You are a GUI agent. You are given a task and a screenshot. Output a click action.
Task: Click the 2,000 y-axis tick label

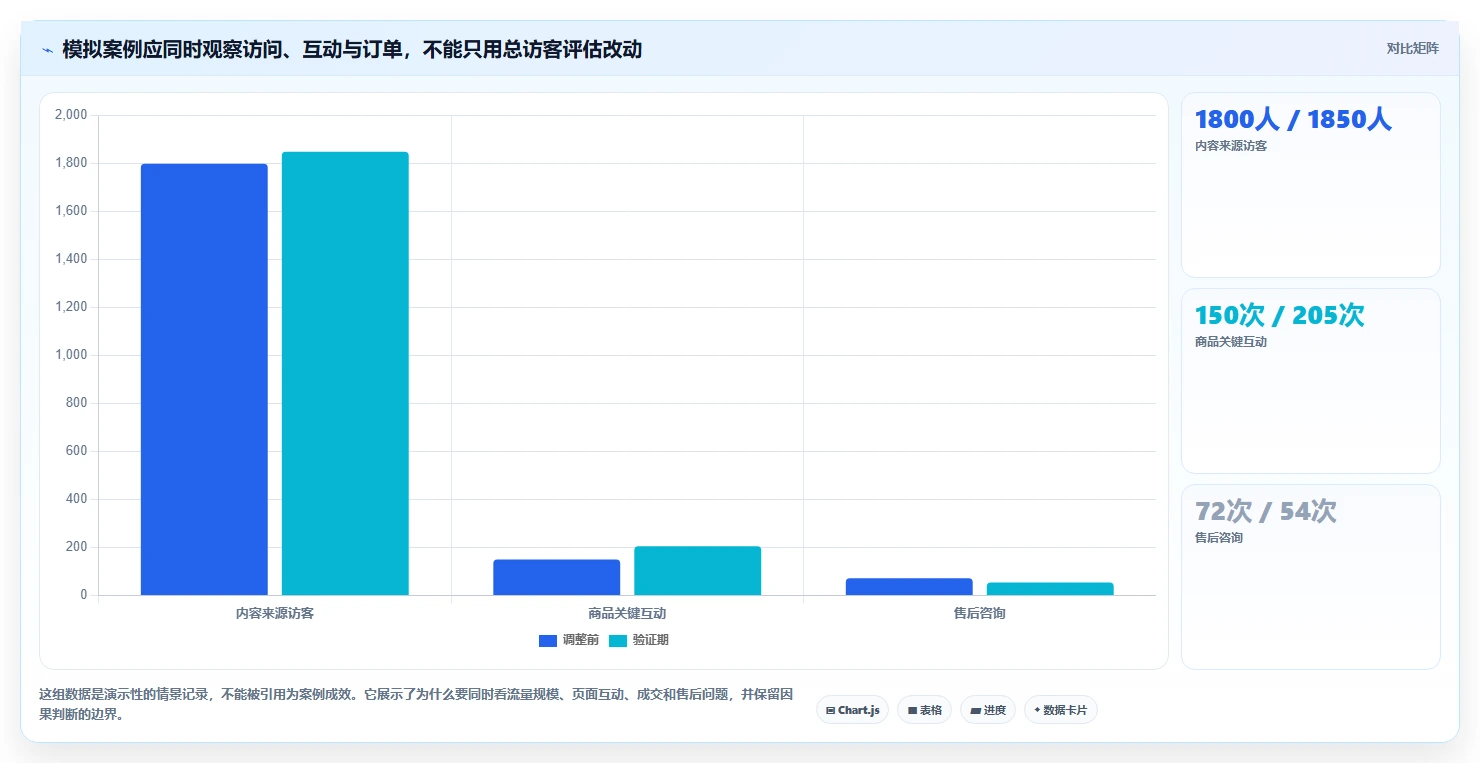point(71,115)
